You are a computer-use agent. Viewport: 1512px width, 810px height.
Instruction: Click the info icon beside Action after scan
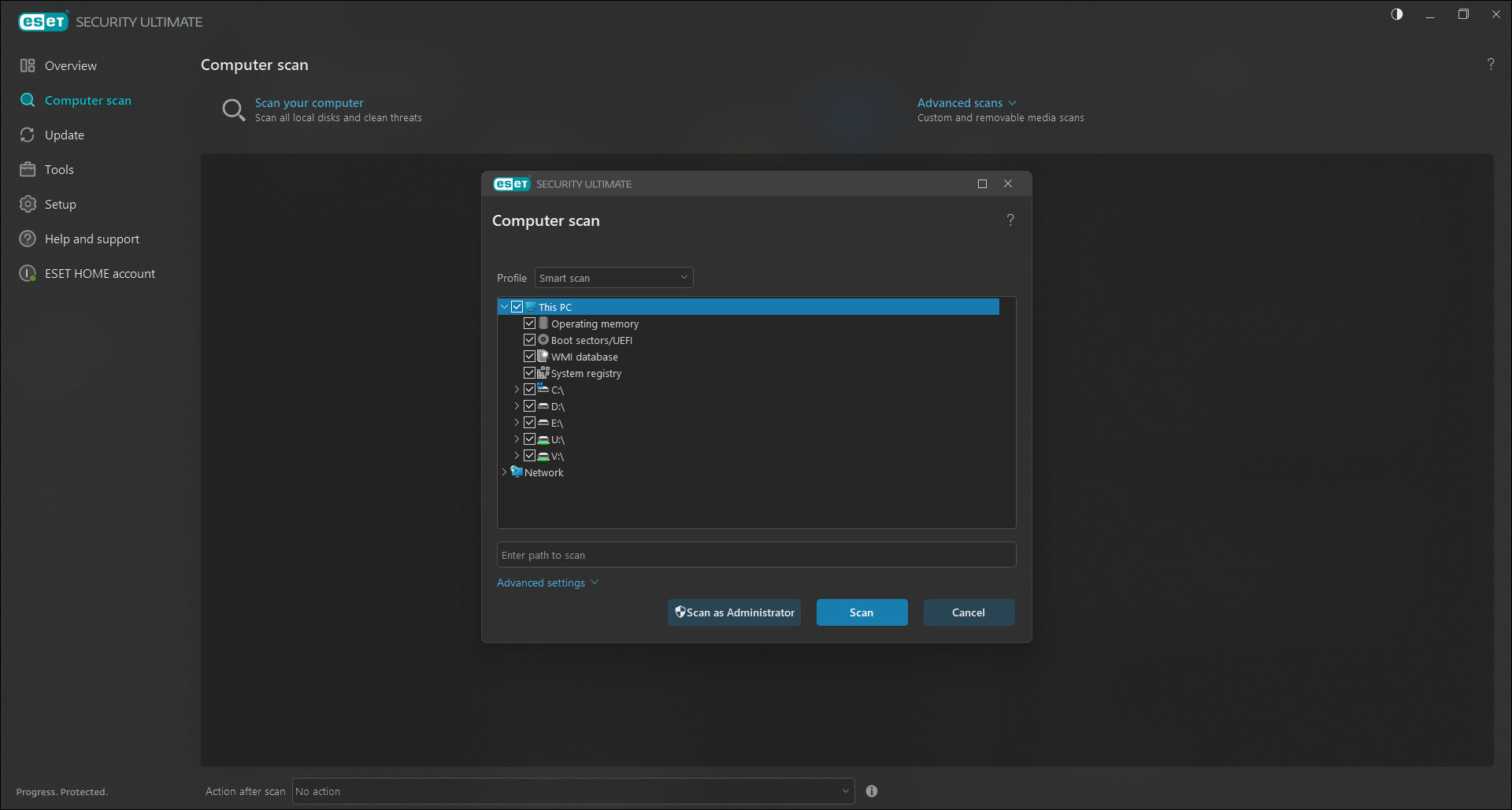[872, 791]
